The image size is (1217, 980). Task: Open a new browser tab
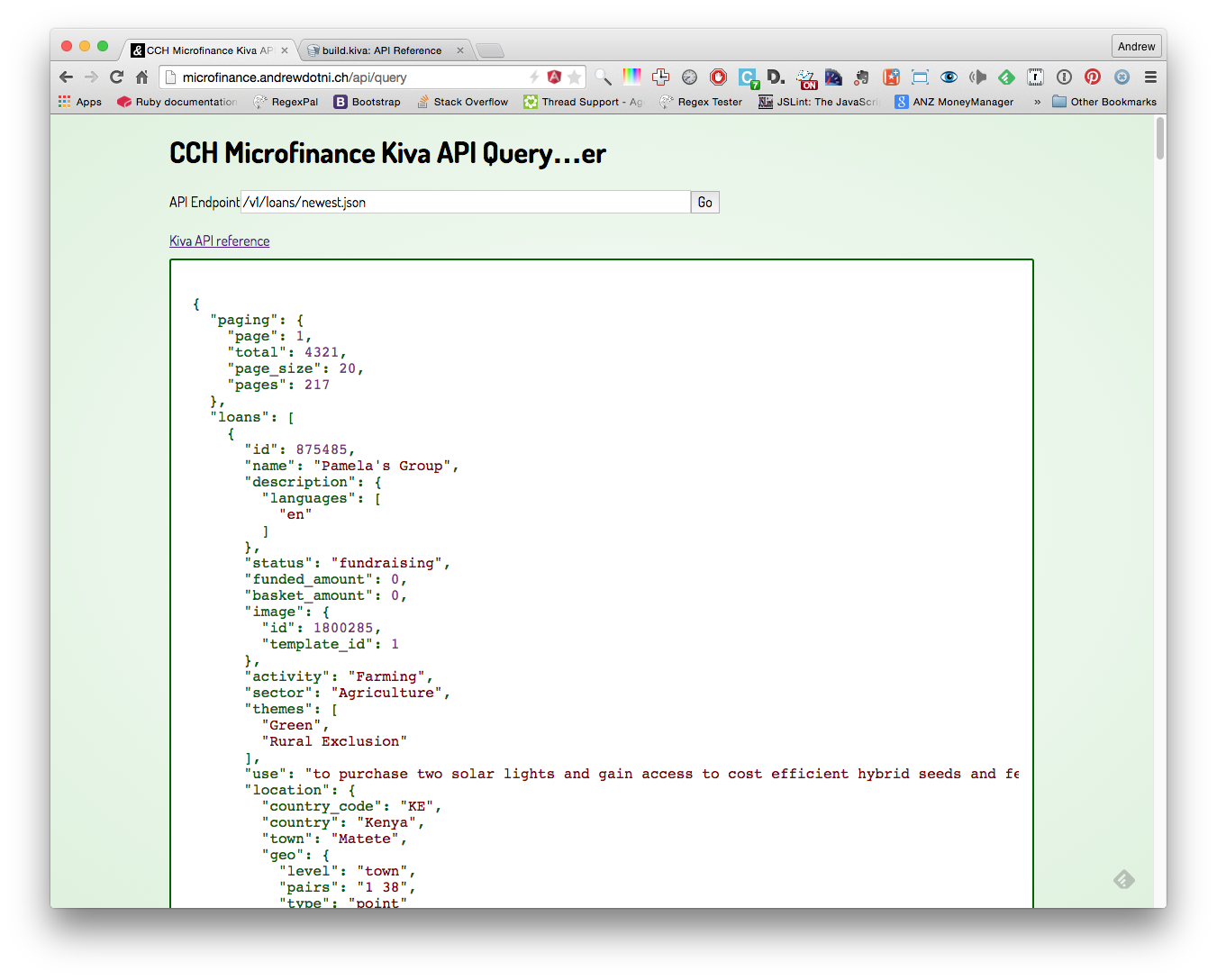click(x=489, y=50)
